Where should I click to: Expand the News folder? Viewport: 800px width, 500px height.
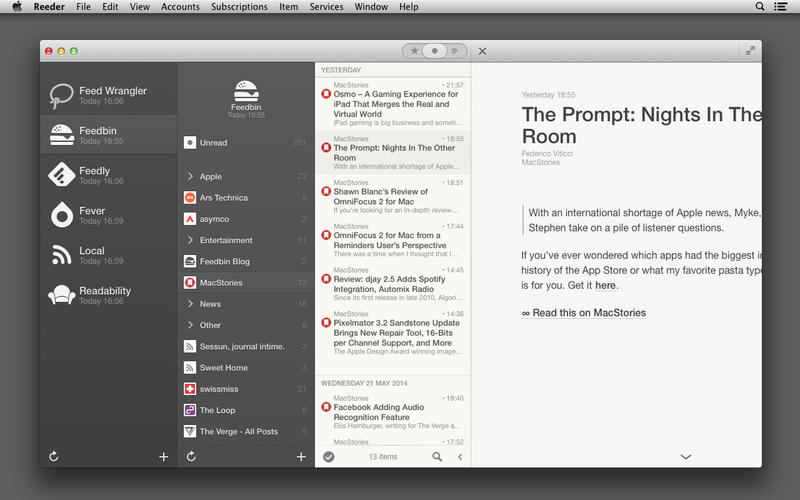[x=190, y=304]
